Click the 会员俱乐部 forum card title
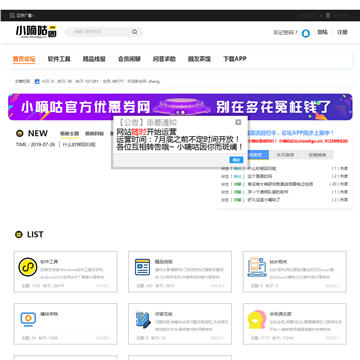The width and height of the screenshot is (360, 360). 281,314
